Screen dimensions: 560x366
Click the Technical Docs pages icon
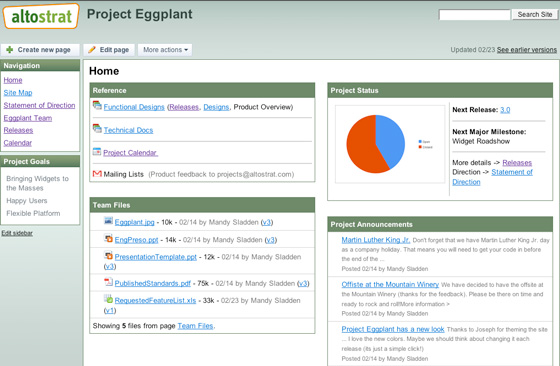[97, 128]
